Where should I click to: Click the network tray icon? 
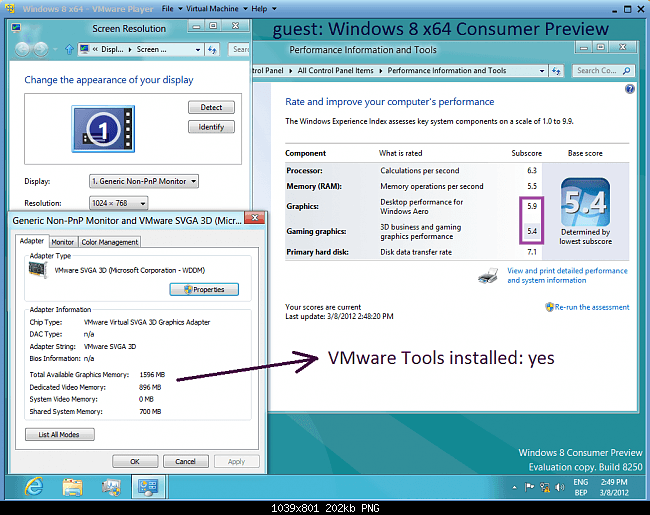pyautogui.click(x=545, y=487)
